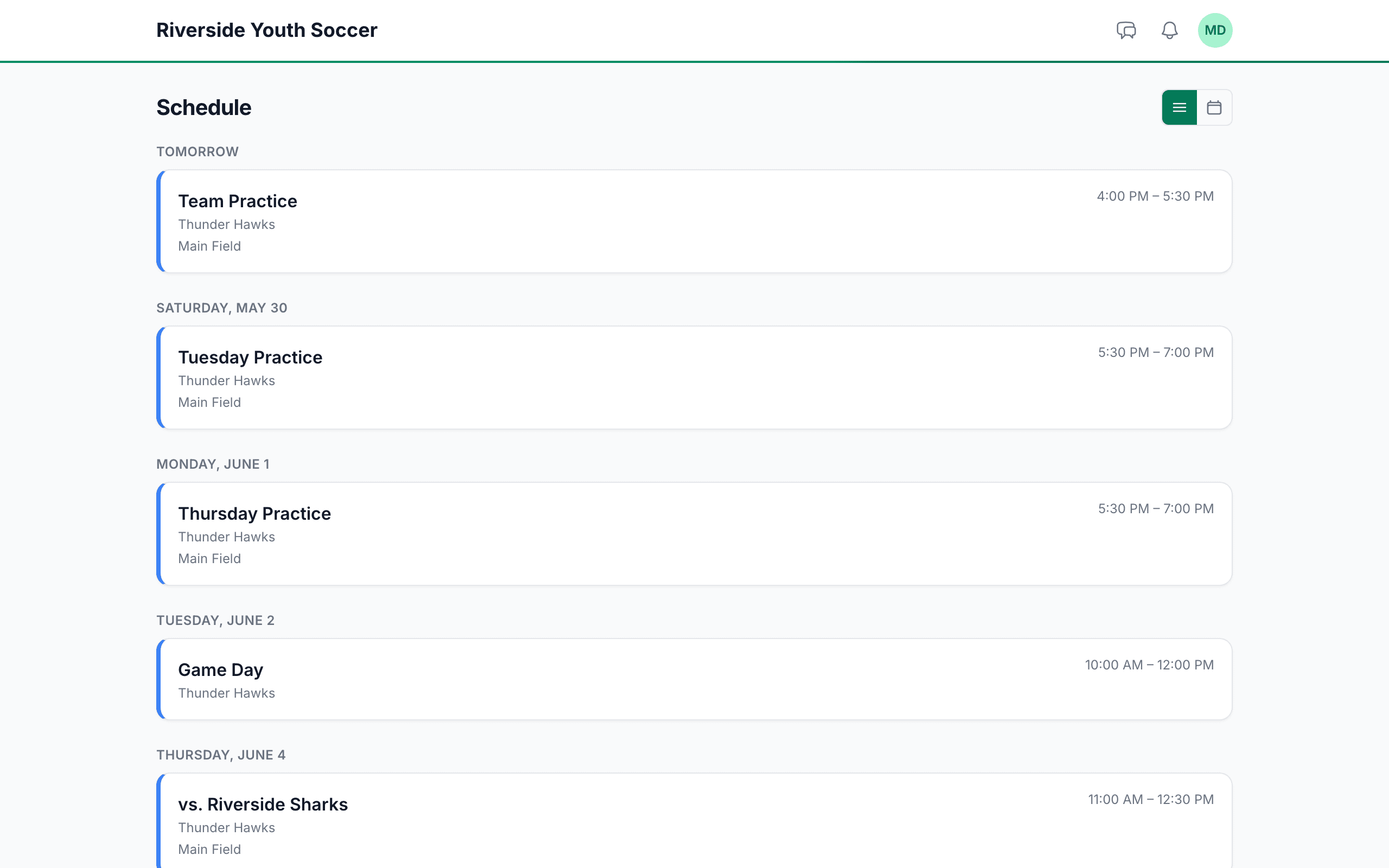The width and height of the screenshot is (1389, 868).
Task: Open the Thursday Practice event
Action: pyautogui.click(x=694, y=533)
